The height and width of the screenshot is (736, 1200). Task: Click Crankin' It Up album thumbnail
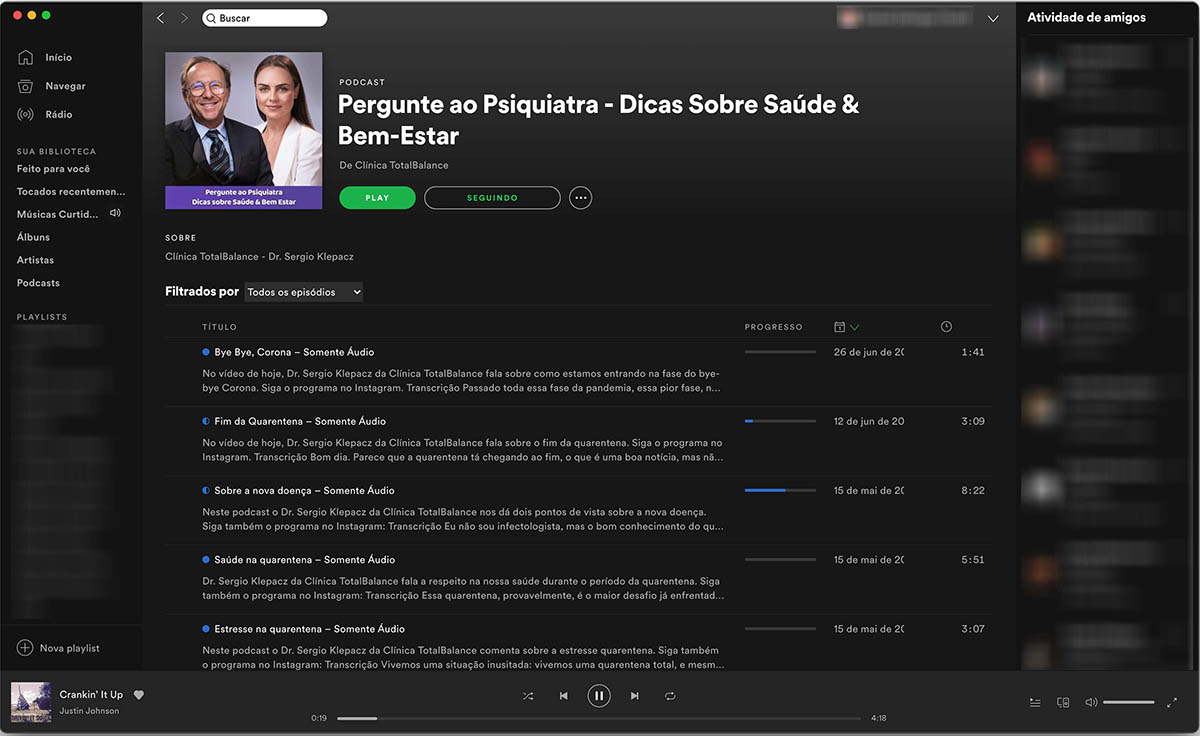point(30,702)
